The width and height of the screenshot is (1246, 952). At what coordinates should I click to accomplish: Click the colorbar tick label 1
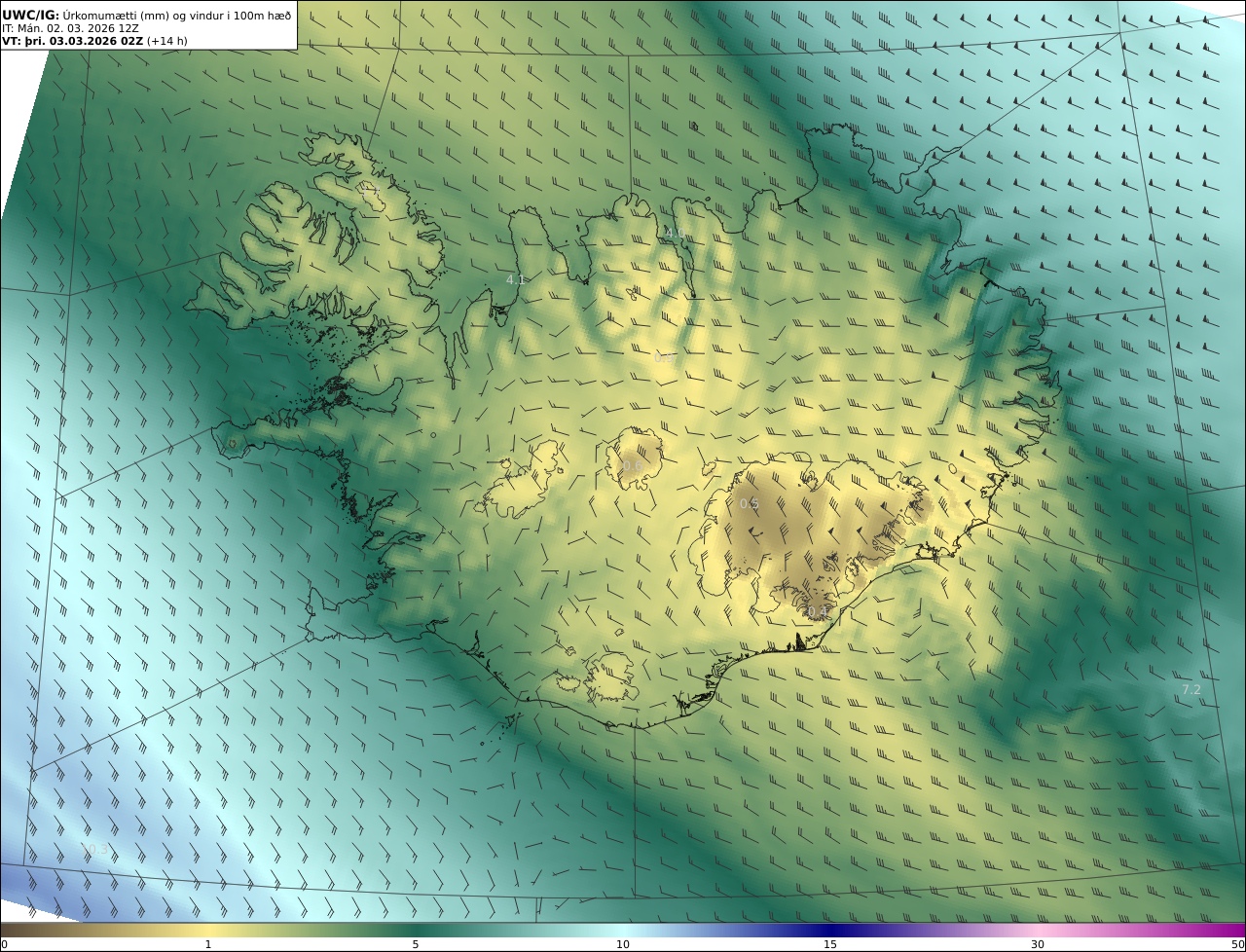pos(207,944)
